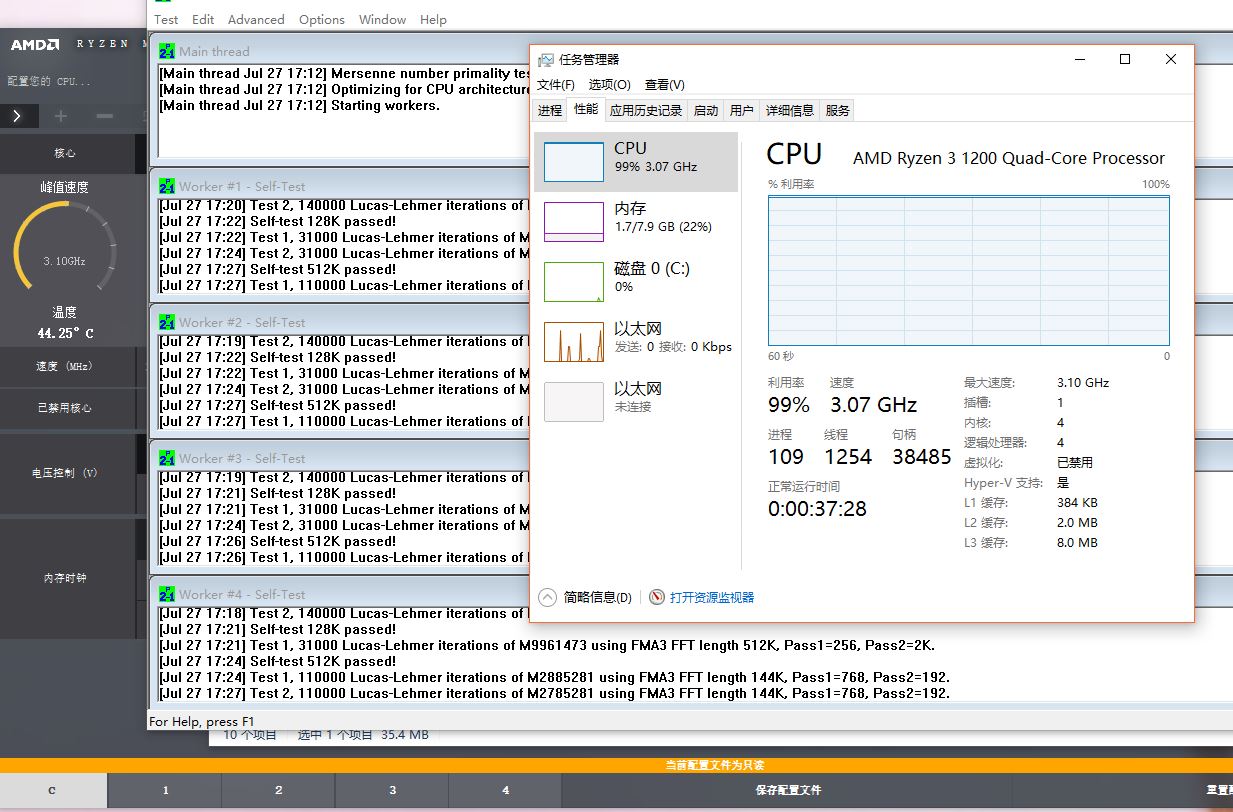Click the resource monitor icon beside the link
Viewport: 1233px width, 812px height.
[x=658, y=597]
